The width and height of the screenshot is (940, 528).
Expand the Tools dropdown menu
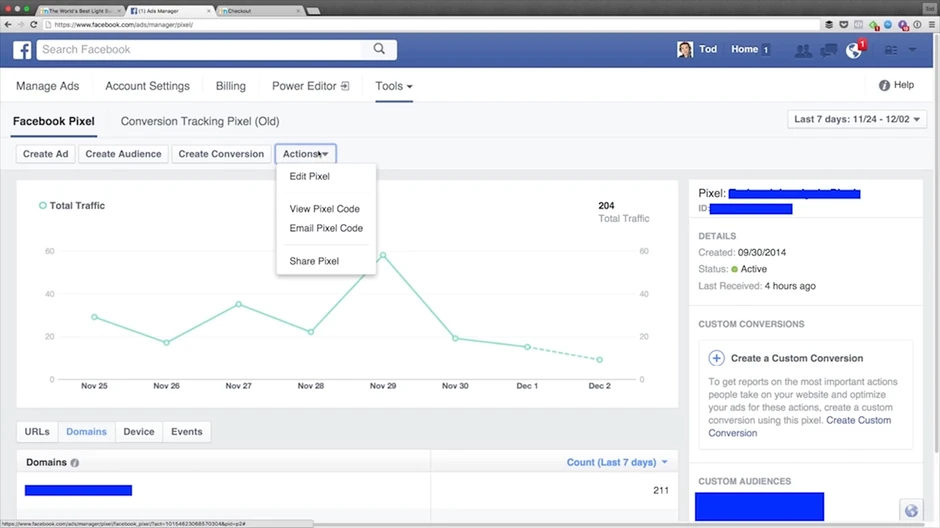[393, 86]
